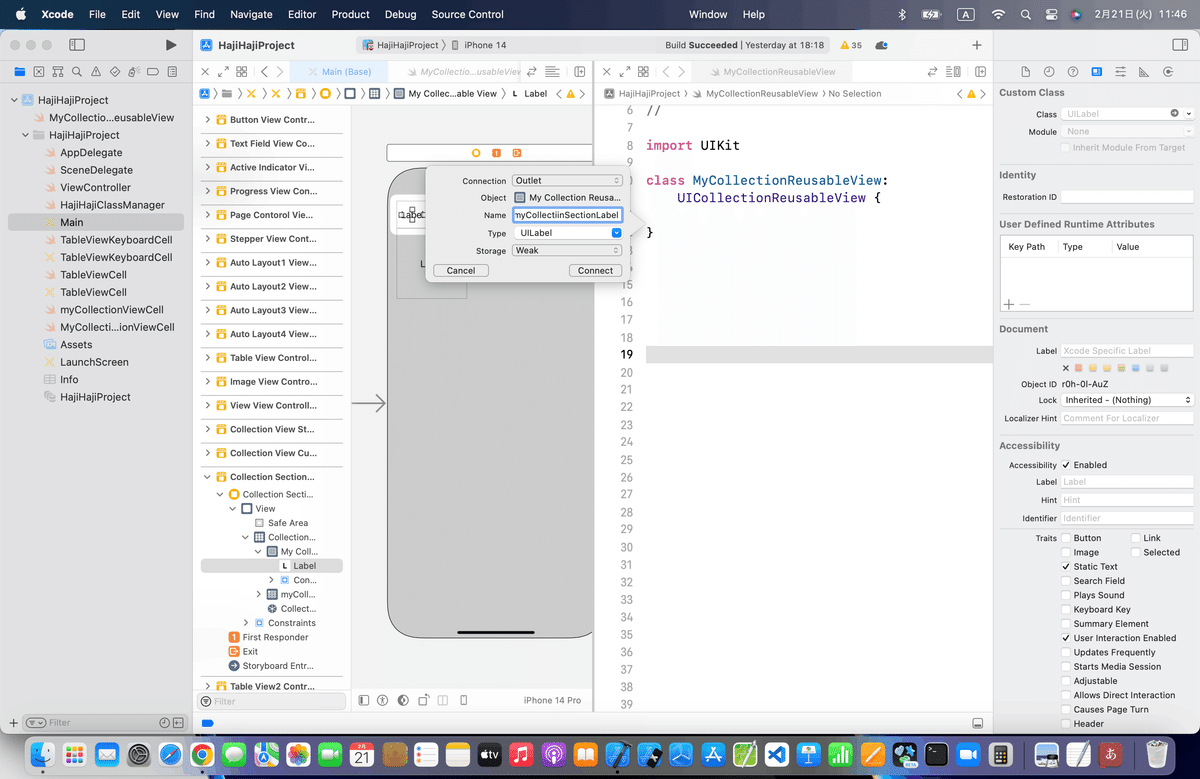1200x779 pixels.
Task: Collapse Collection Section scene
Action: (208, 477)
